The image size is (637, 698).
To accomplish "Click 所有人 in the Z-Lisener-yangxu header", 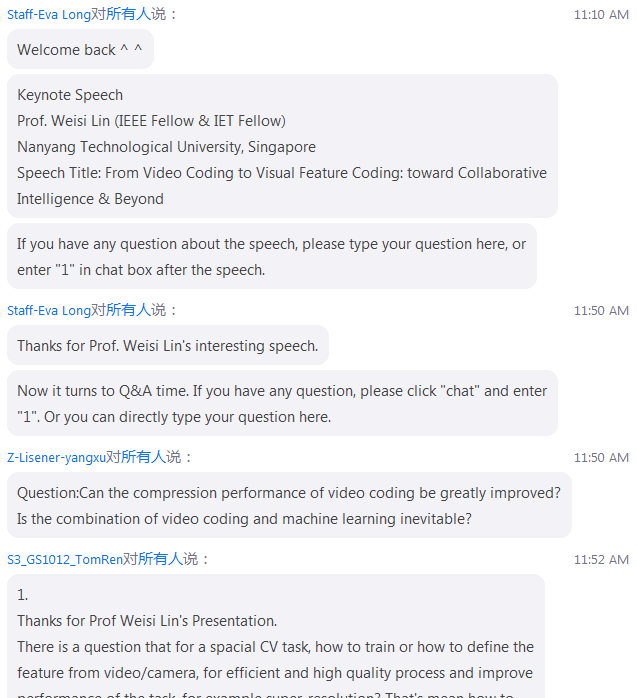I will 143,458.
